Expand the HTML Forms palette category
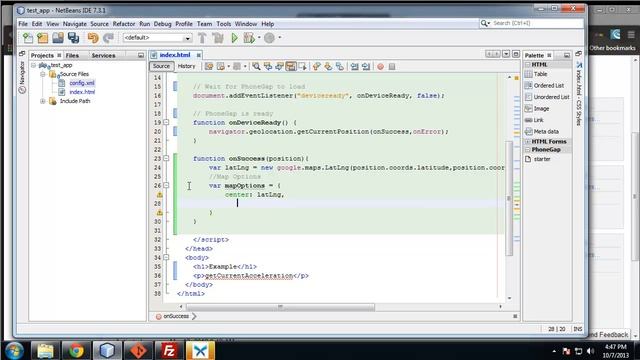The image size is (640, 360). 527,142
